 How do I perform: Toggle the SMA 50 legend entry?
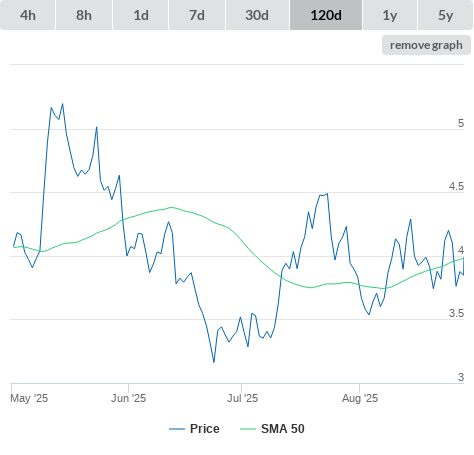click(x=272, y=429)
